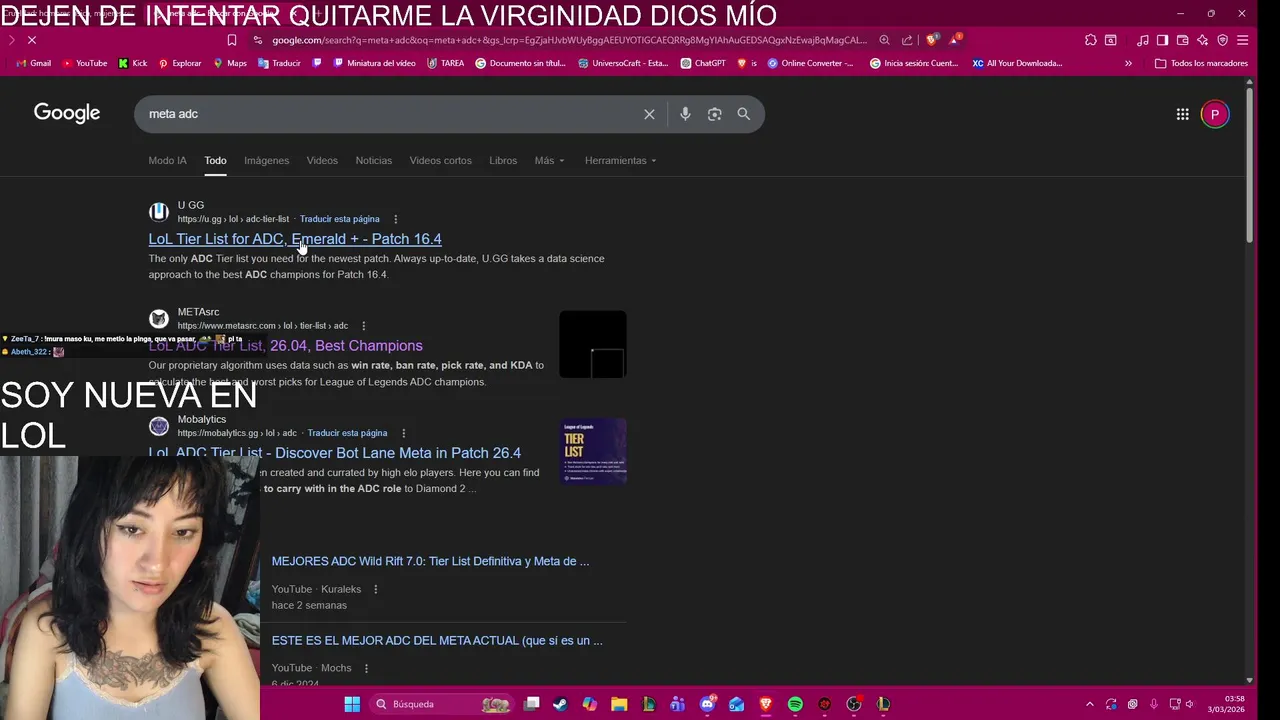Open the Google apps grid
Viewport: 1280px width, 720px height.
click(1182, 114)
